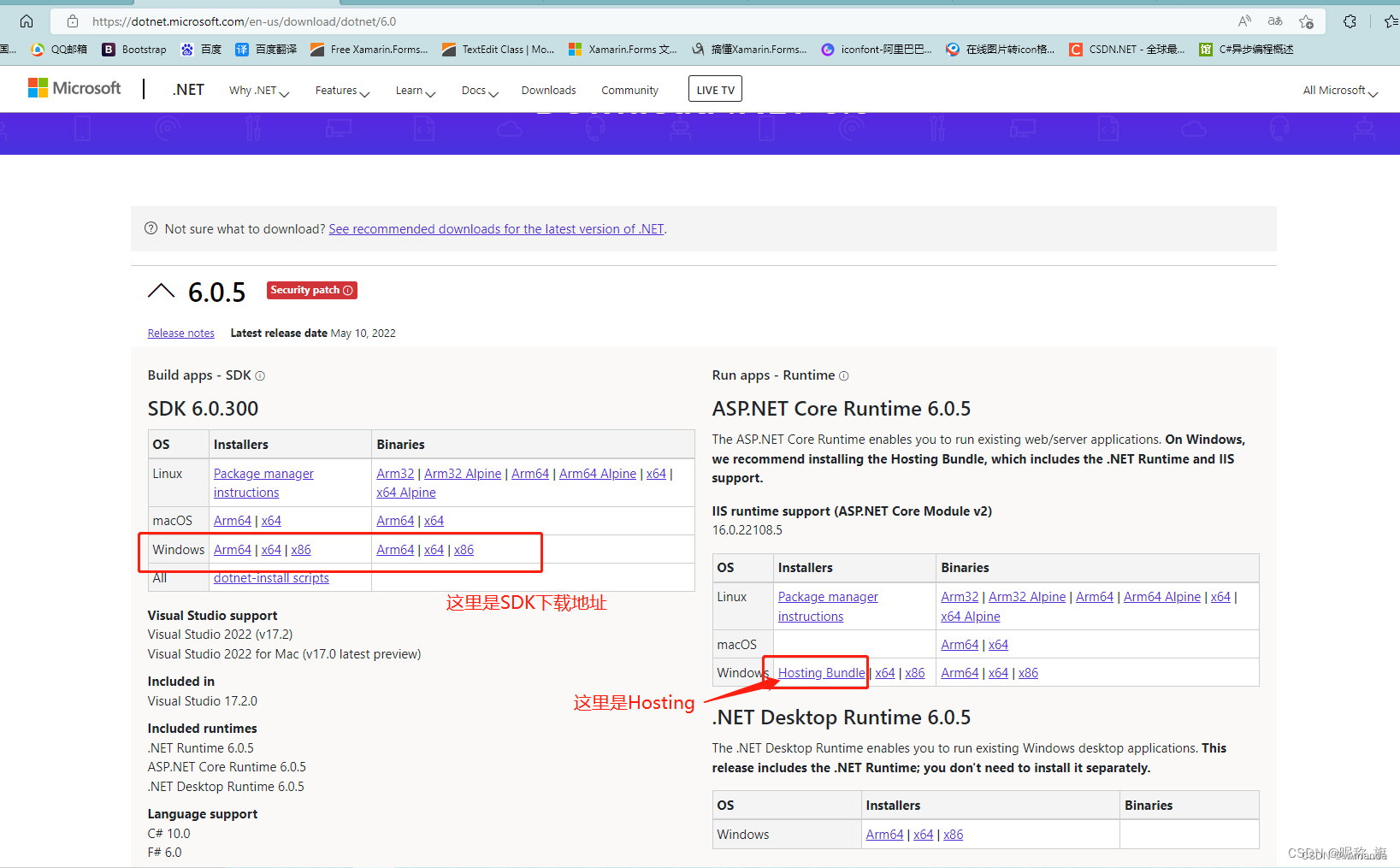Open the Bootstrap bookmark

tap(134, 50)
